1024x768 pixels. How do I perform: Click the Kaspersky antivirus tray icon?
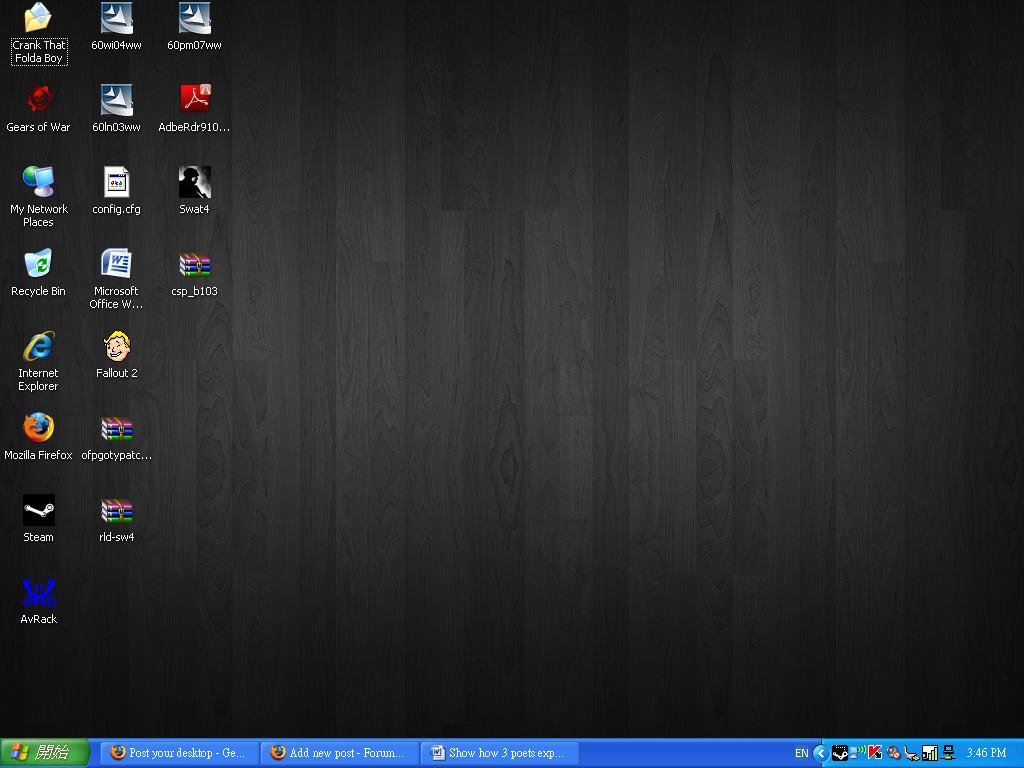pos(875,753)
